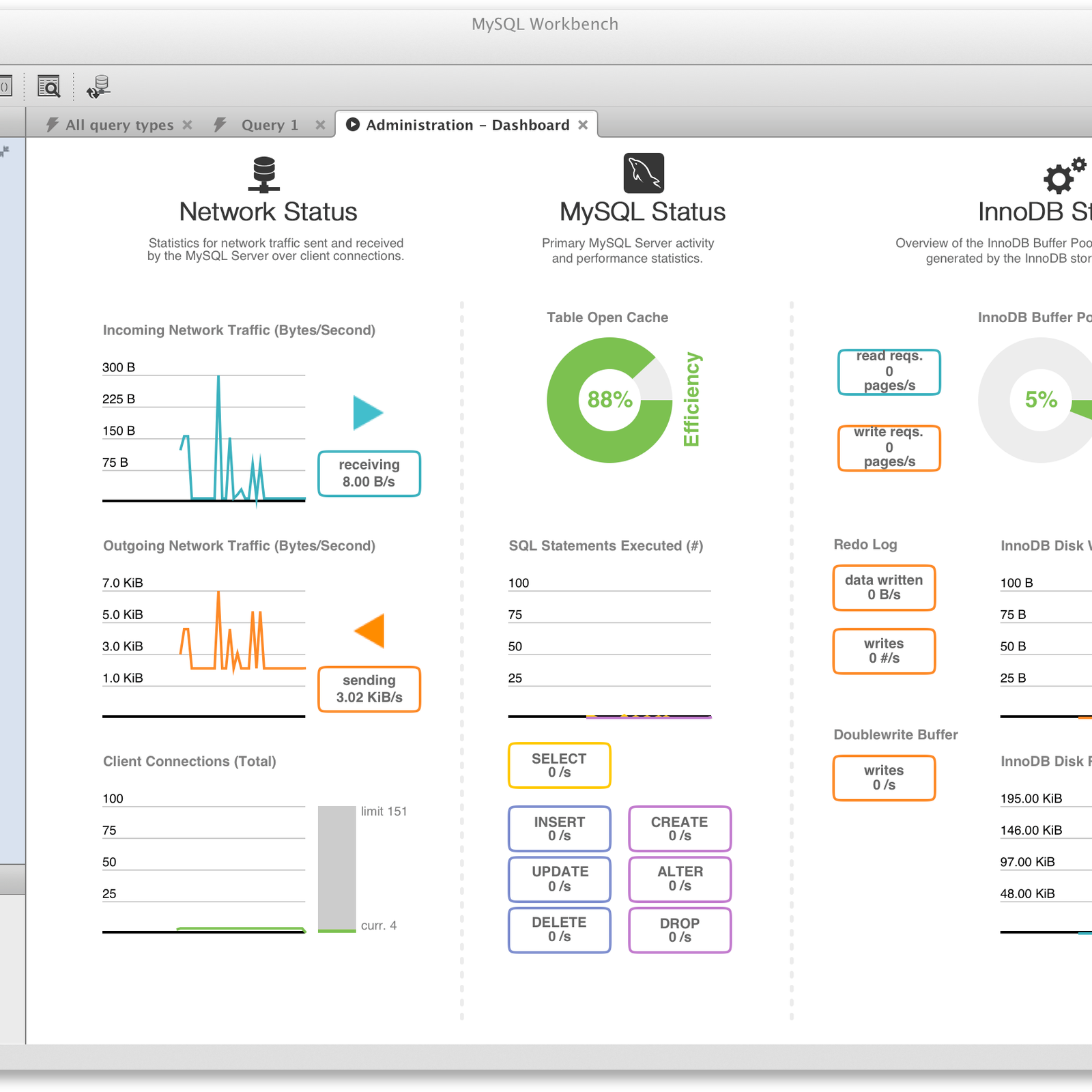Click the Network Status heading

pos(268,212)
